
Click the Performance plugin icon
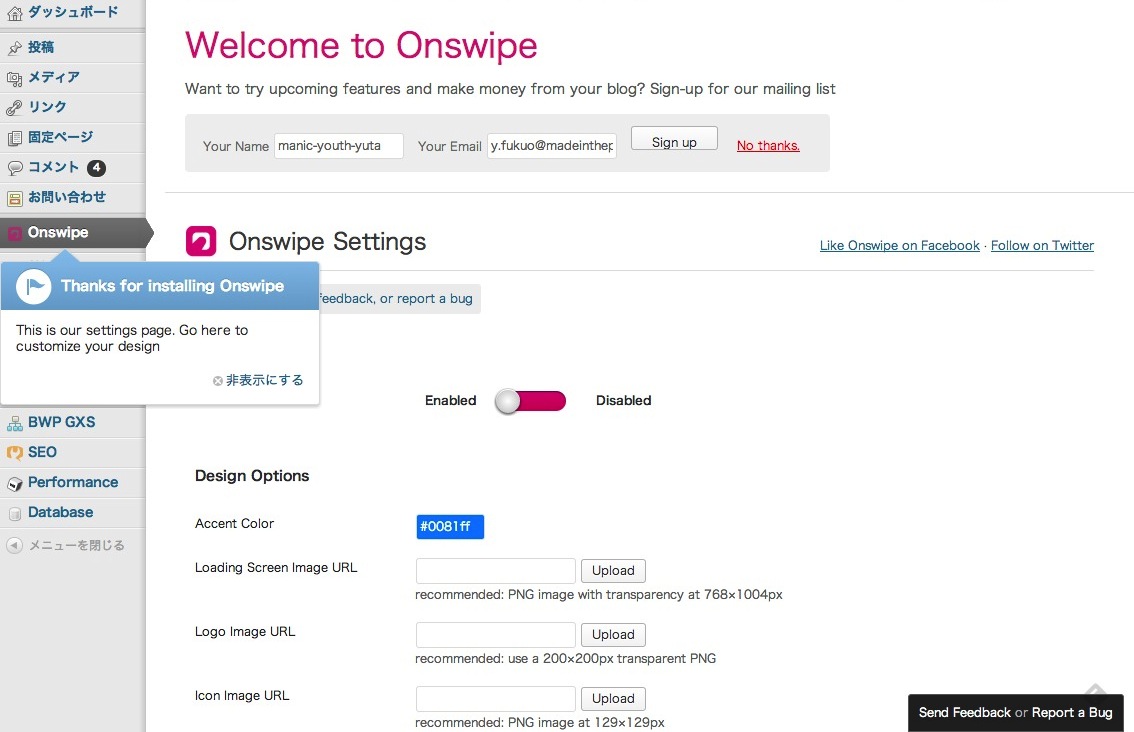click(14, 483)
